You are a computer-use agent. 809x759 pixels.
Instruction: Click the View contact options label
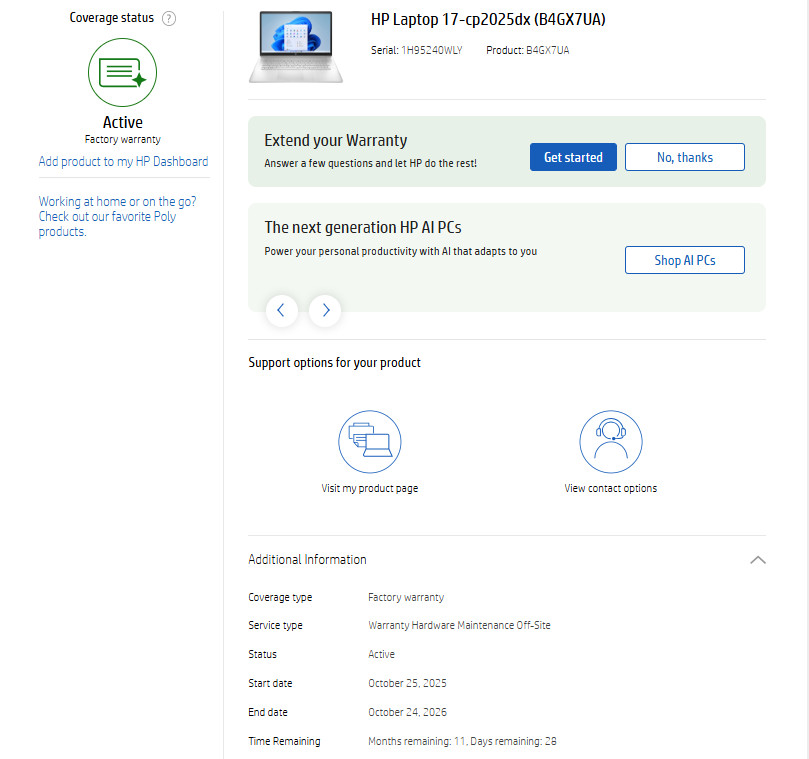(611, 488)
